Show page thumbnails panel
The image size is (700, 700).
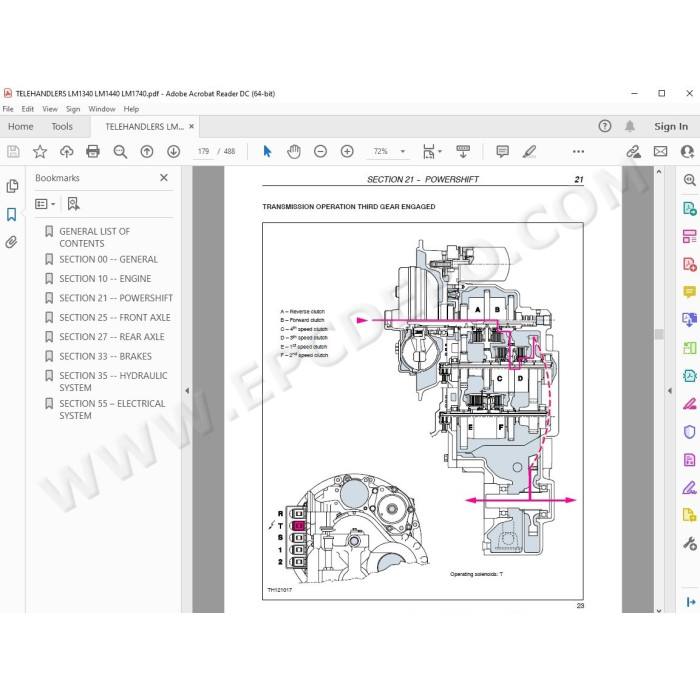coord(12,186)
